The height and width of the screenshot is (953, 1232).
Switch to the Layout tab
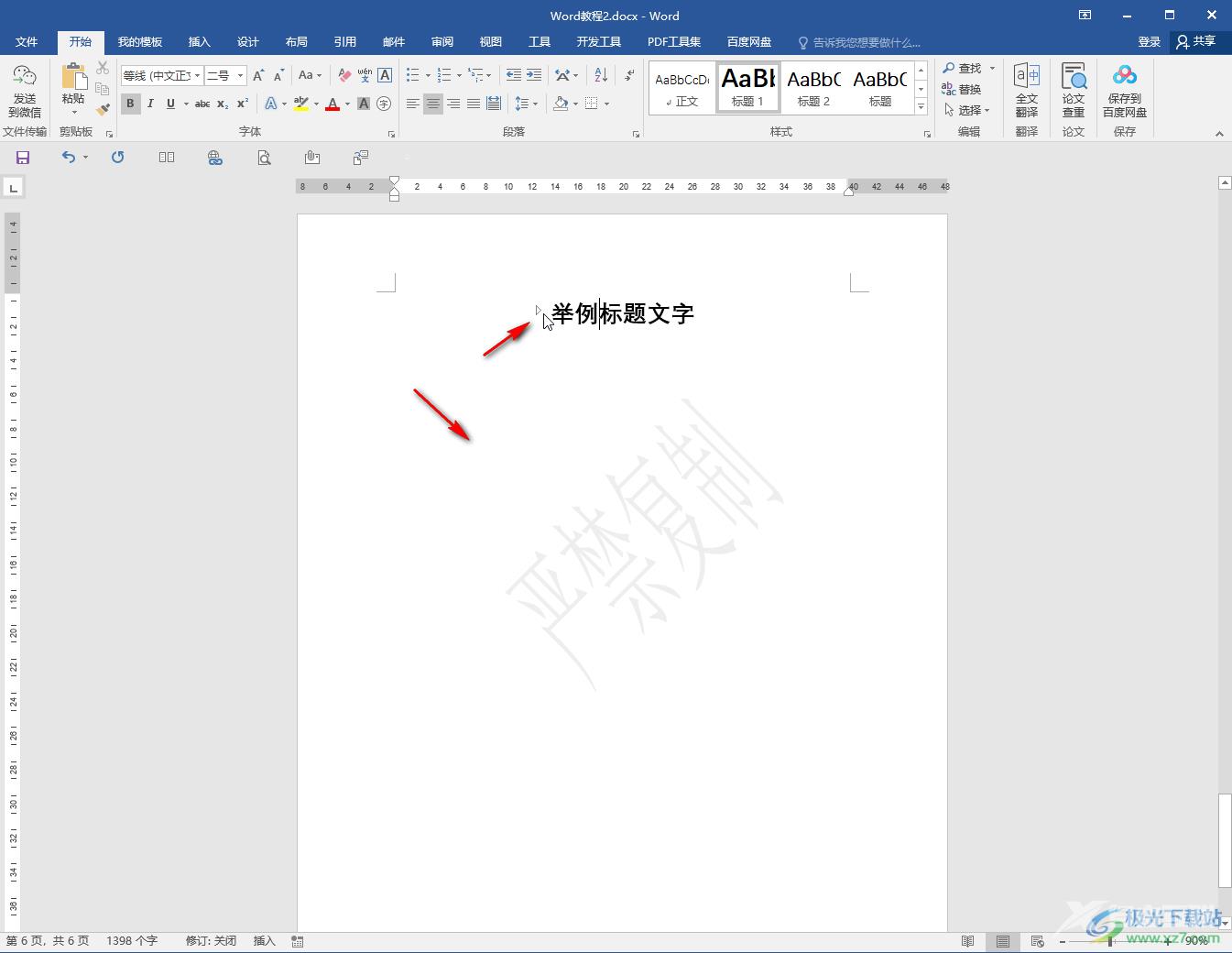[x=296, y=42]
